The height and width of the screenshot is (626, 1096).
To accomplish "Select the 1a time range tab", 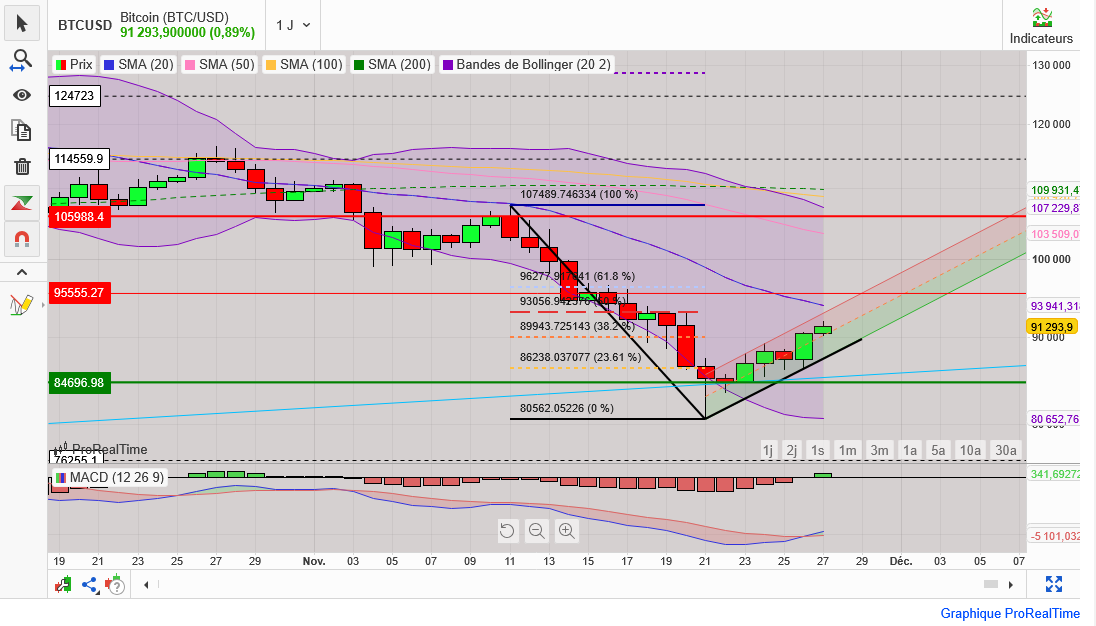I will coord(910,450).
